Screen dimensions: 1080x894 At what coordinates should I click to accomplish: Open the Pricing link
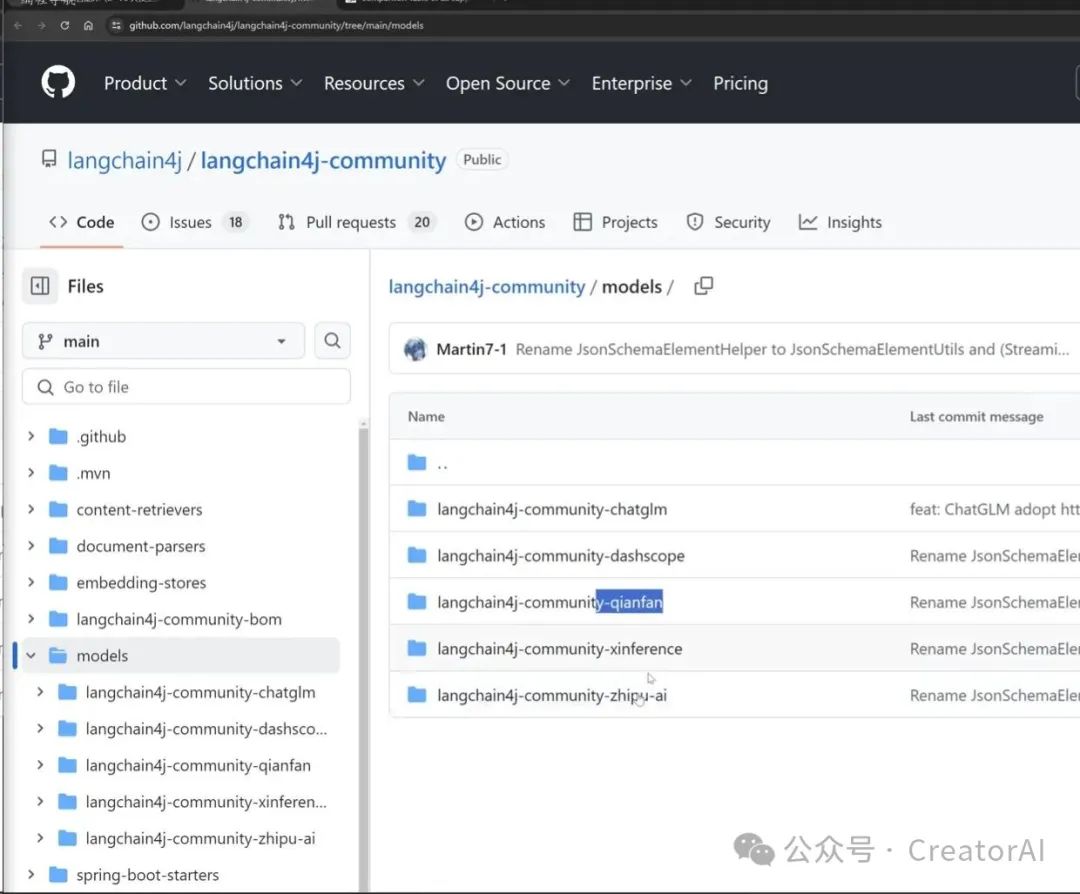coord(740,83)
